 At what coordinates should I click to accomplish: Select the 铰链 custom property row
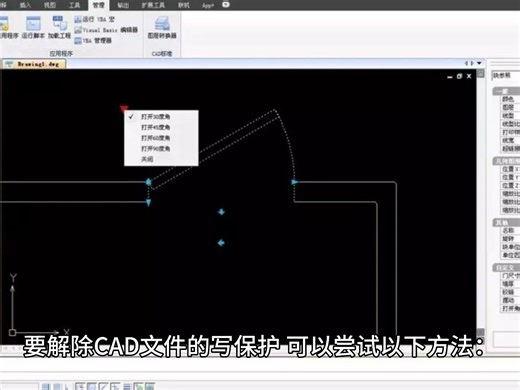[x=510, y=292]
